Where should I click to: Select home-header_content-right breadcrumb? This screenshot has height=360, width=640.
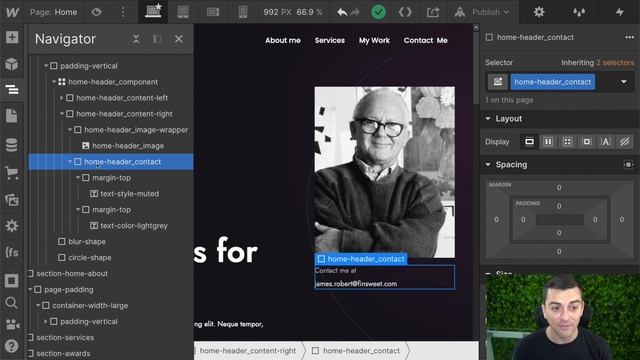pyautogui.click(x=248, y=351)
